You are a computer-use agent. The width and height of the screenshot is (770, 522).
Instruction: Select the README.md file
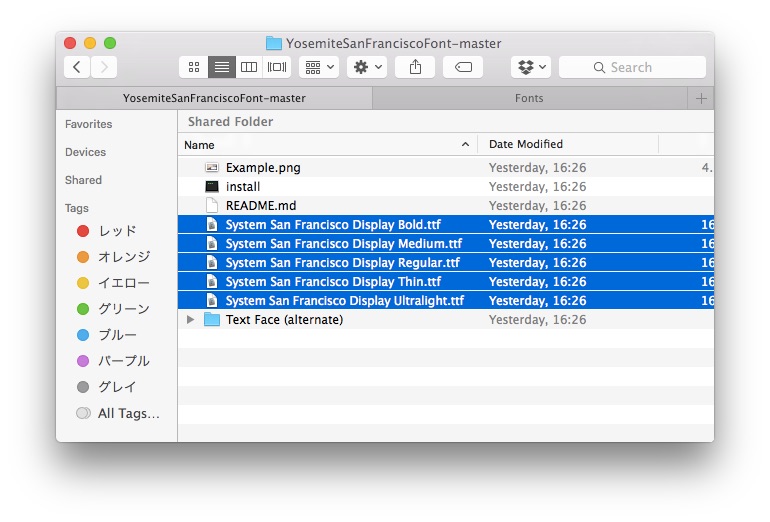pyautogui.click(x=446, y=206)
